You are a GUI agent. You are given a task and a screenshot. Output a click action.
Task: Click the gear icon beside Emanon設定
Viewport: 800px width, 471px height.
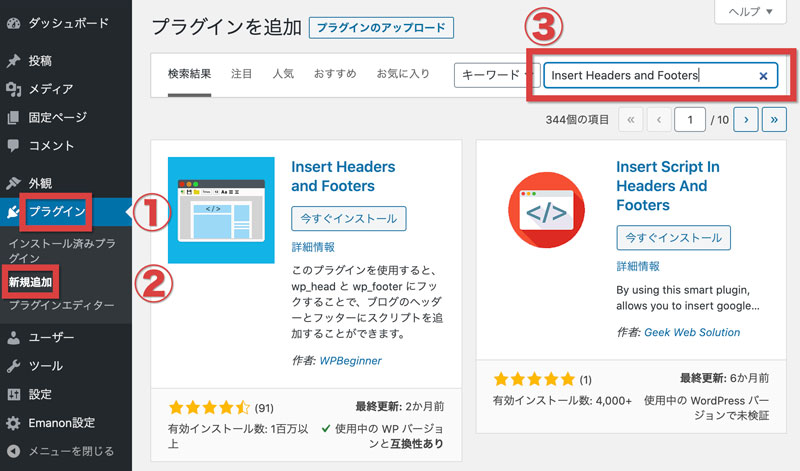tap(14, 423)
